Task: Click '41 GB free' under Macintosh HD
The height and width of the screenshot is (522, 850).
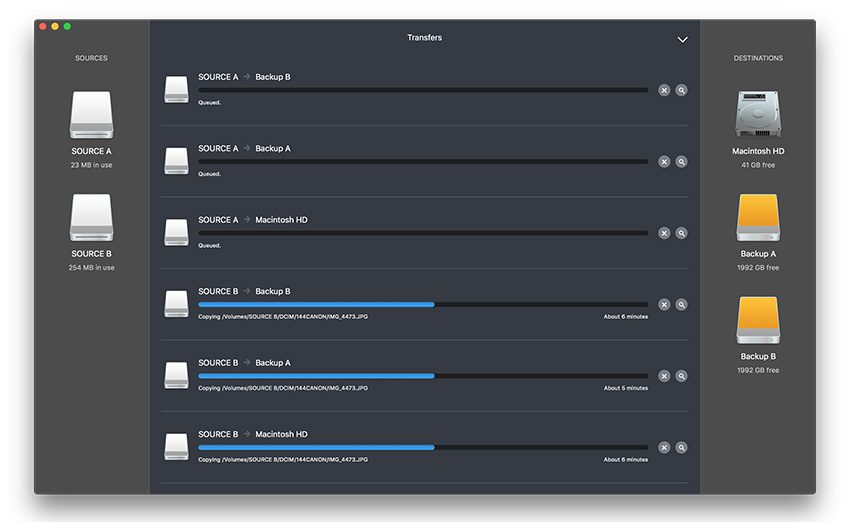Action: (758, 165)
